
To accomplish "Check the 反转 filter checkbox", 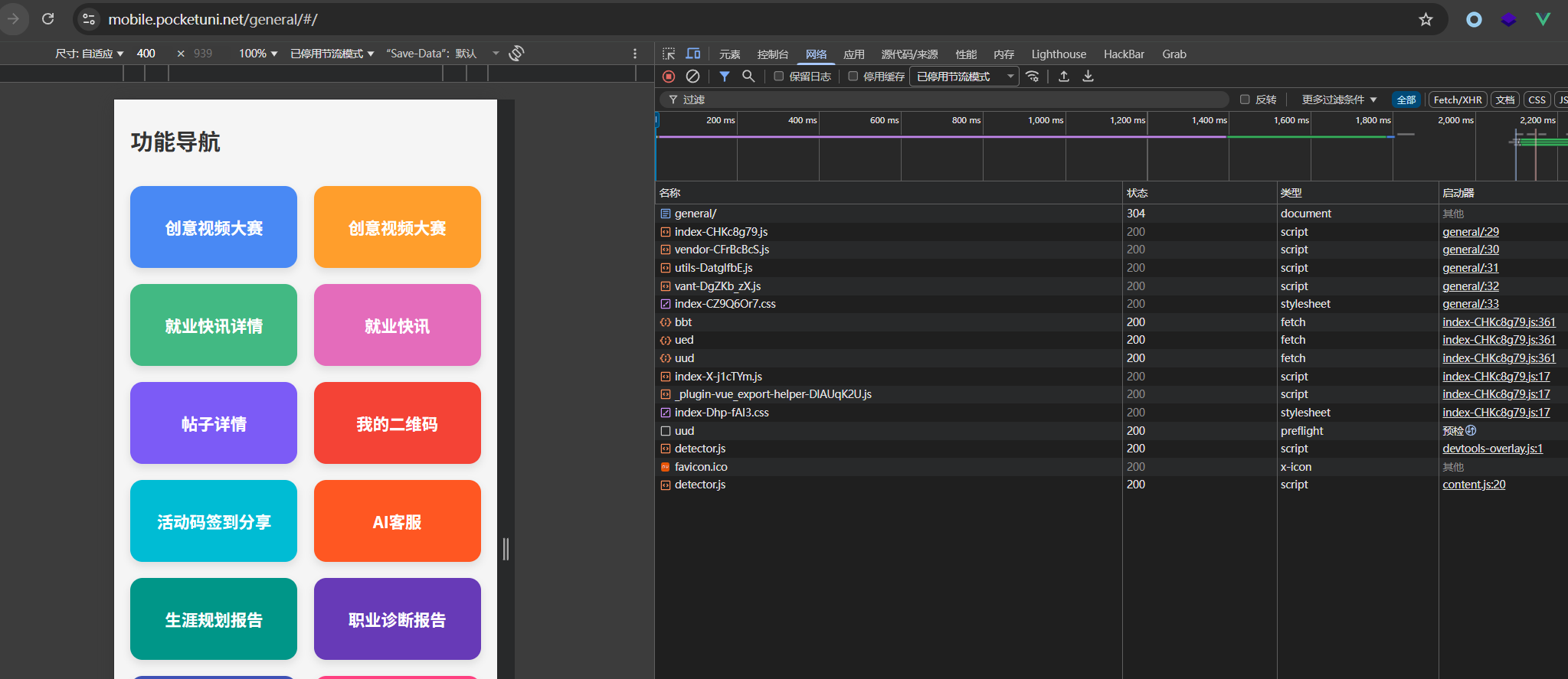I will [x=1245, y=100].
